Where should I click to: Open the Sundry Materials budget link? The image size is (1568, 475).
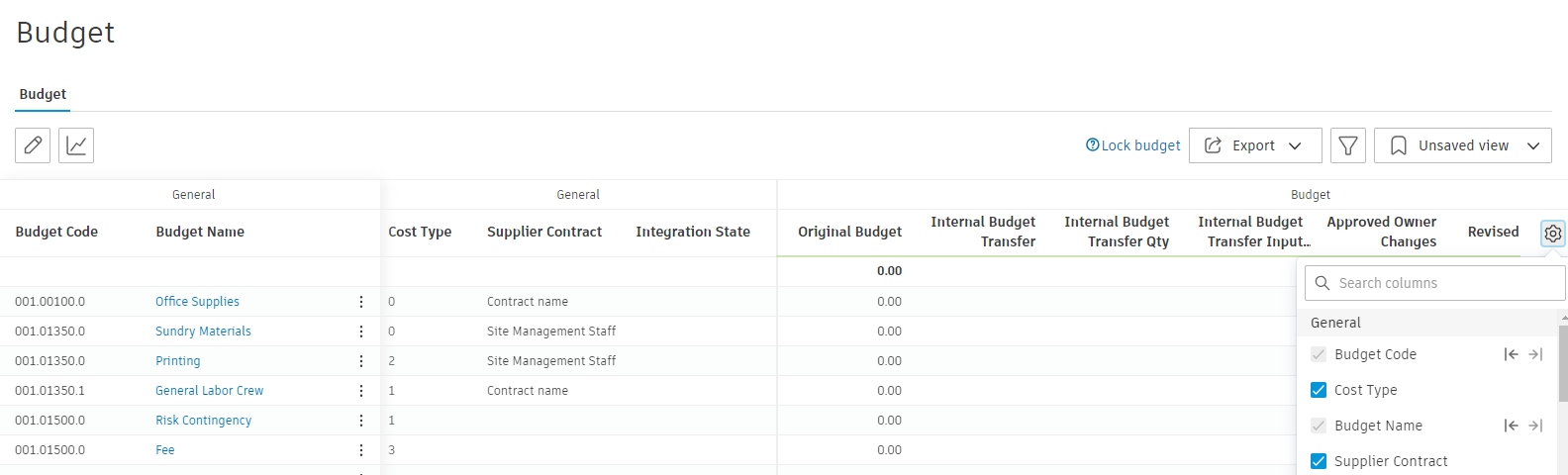203,332
